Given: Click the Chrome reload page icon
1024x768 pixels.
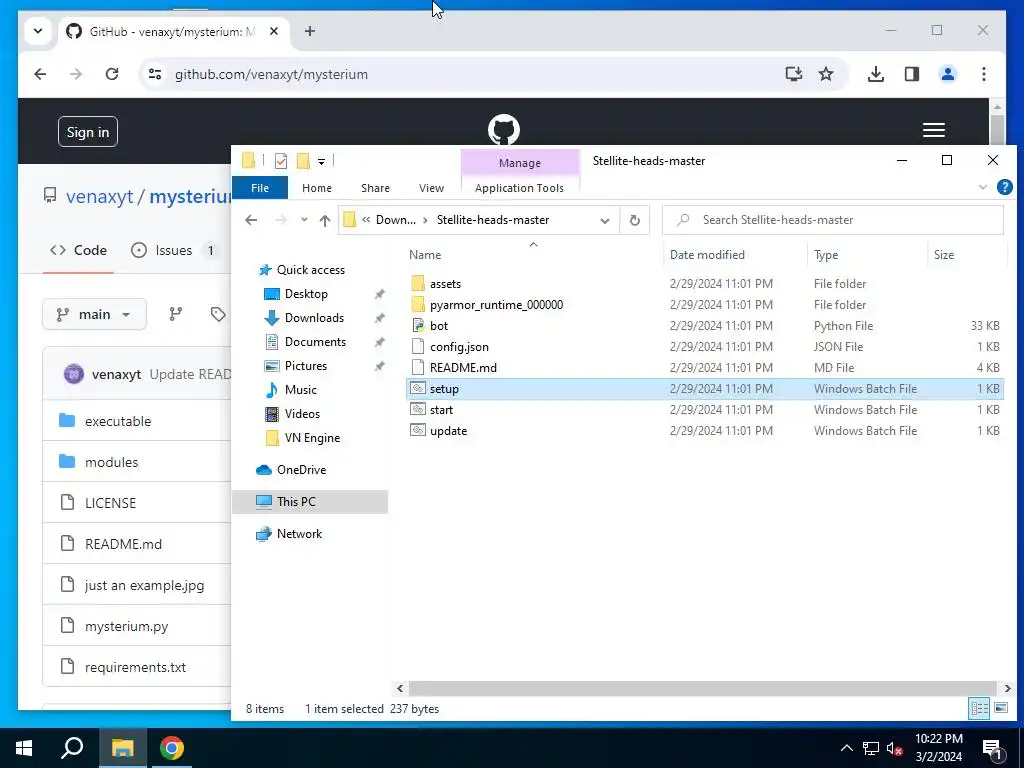Looking at the screenshot, I should click(112, 74).
